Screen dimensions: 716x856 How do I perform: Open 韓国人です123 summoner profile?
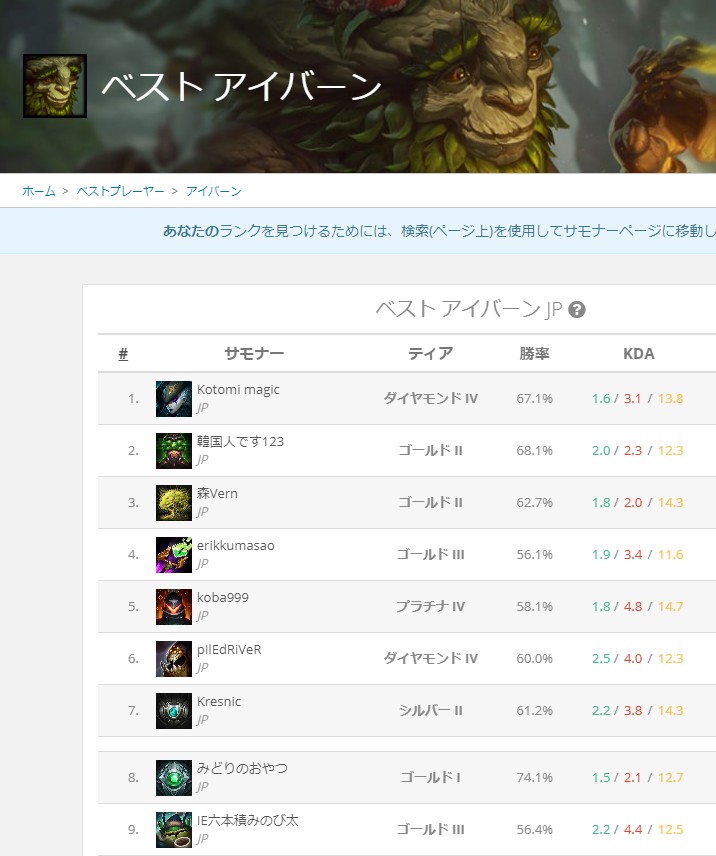240,442
